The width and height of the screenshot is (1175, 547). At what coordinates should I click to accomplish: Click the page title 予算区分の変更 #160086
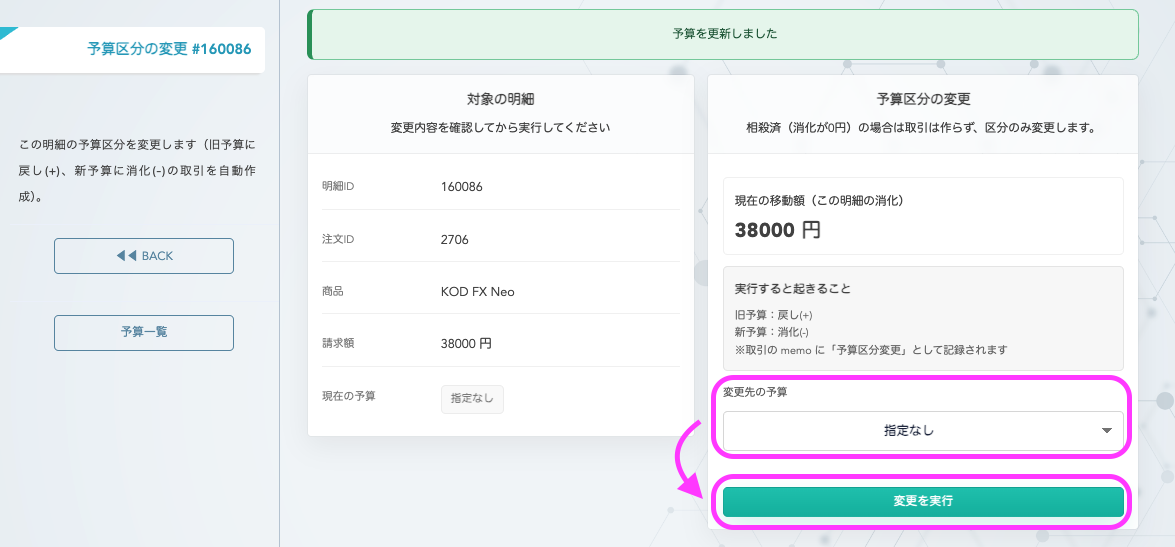pyautogui.click(x=168, y=48)
